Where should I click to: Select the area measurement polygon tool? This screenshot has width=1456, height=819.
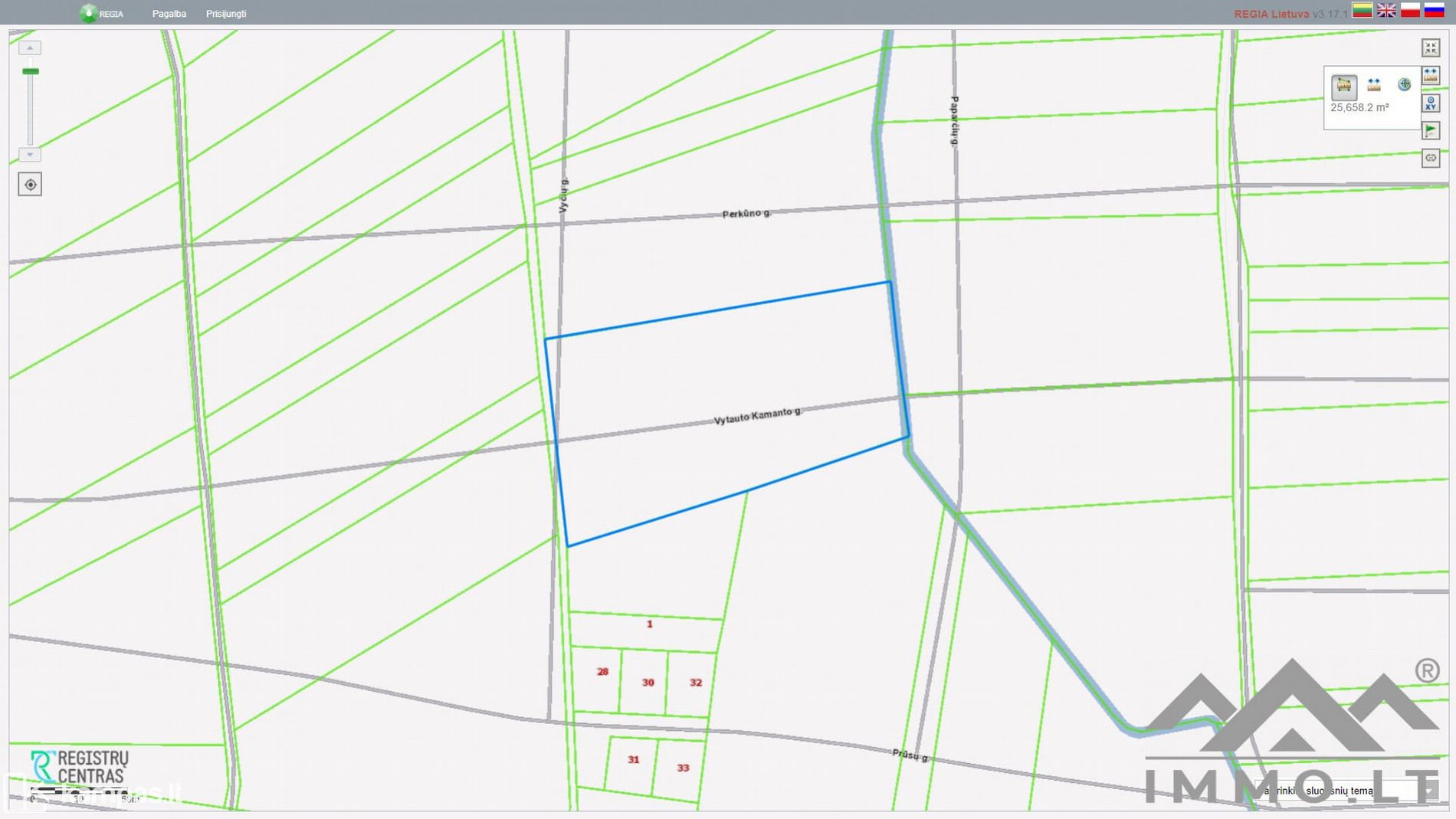(x=1344, y=86)
